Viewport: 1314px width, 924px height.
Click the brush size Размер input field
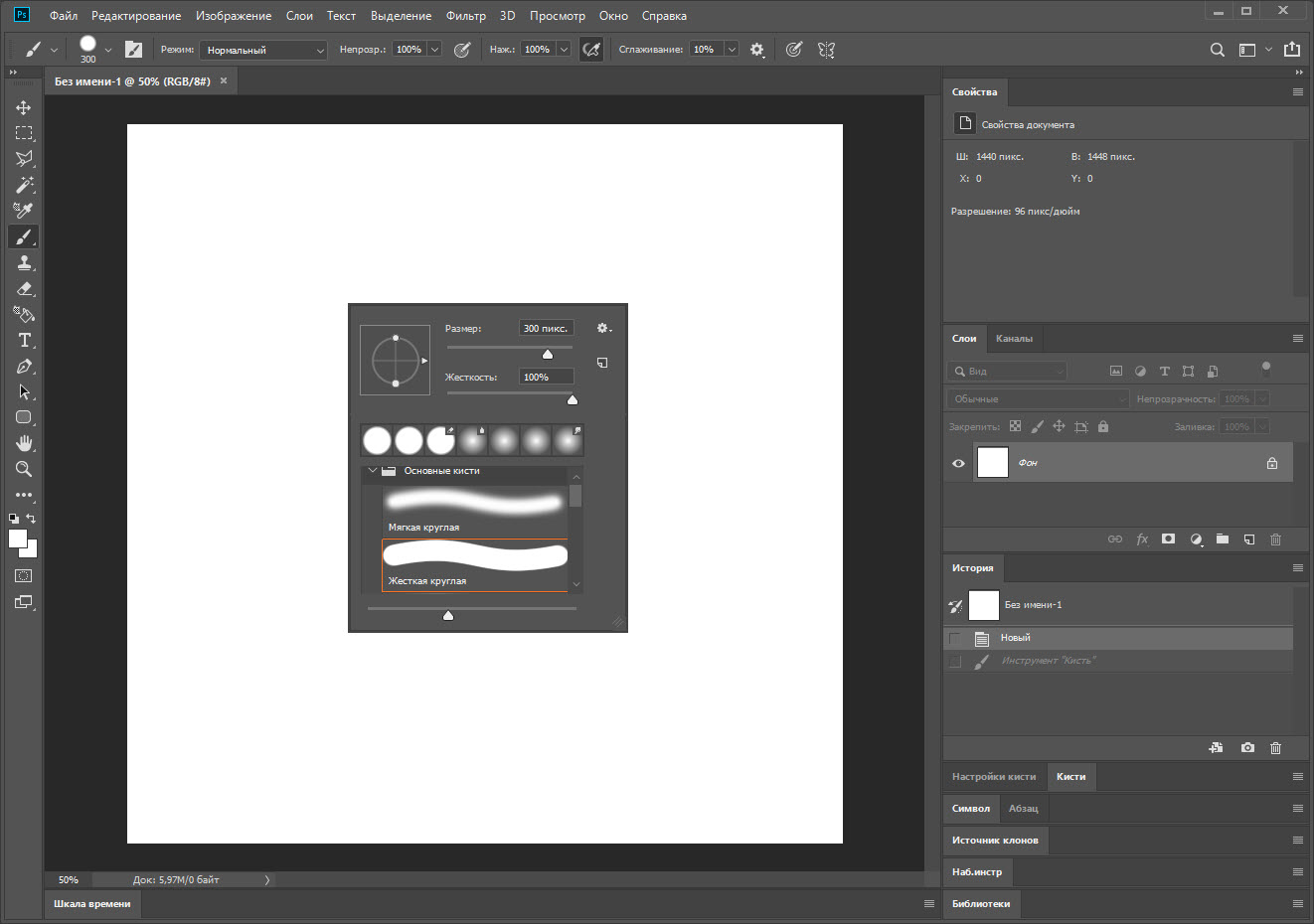pyautogui.click(x=547, y=328)
